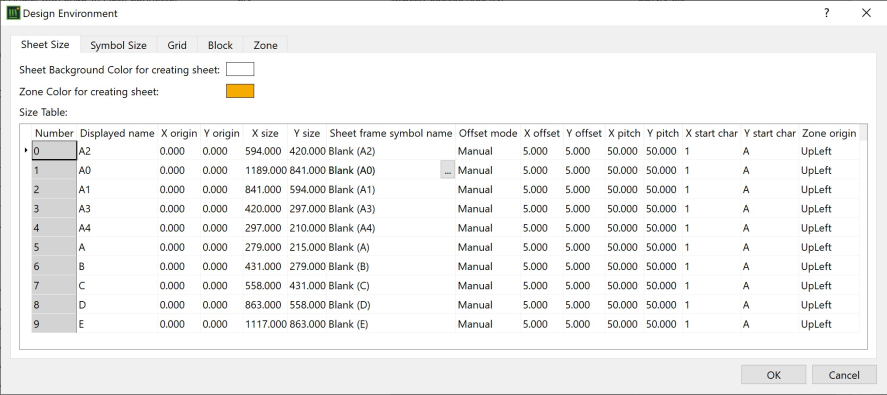Click the Blank (A2) symbol name cell

click(x=391, y=151)
